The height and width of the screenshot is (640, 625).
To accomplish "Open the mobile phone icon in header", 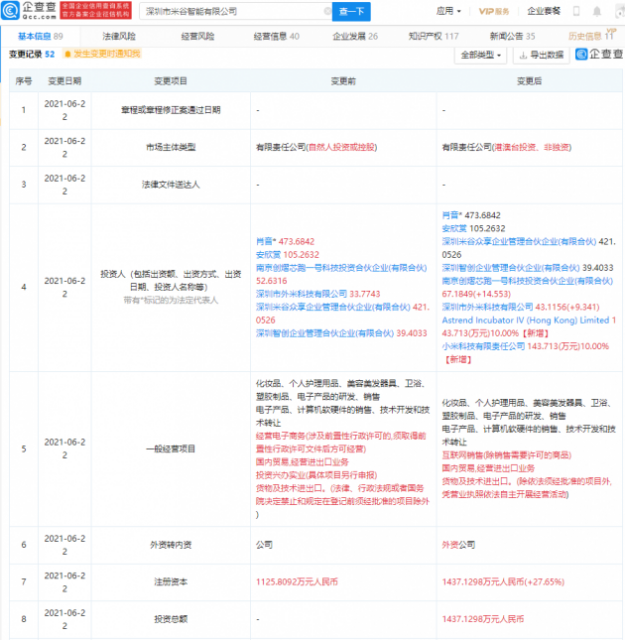I will pyautogui.click(x=576, y=11).
